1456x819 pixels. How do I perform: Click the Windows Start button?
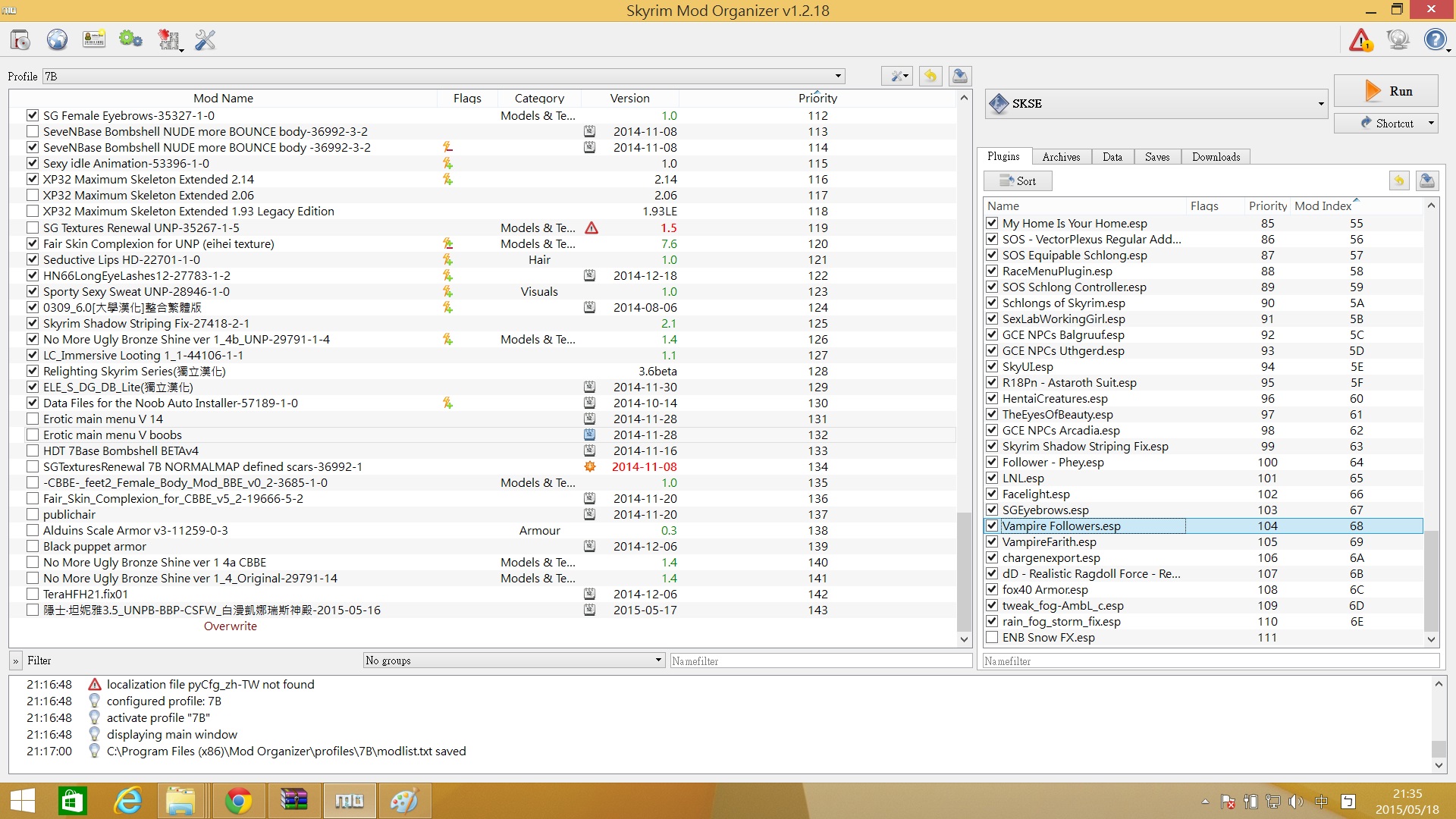[x=23, y=801]
